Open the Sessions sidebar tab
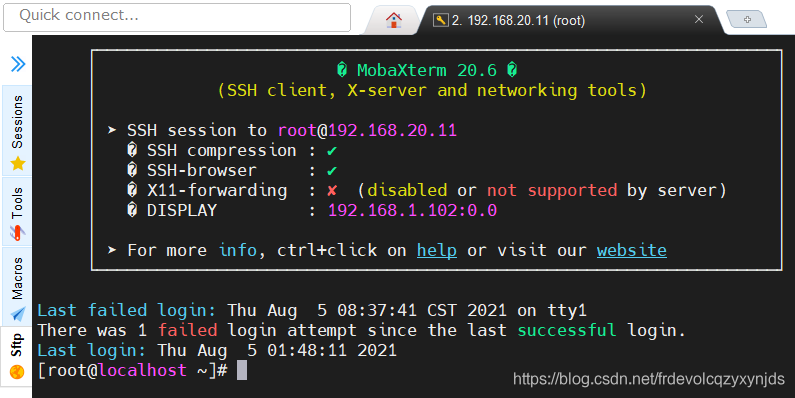 click(x=17, y=131)
